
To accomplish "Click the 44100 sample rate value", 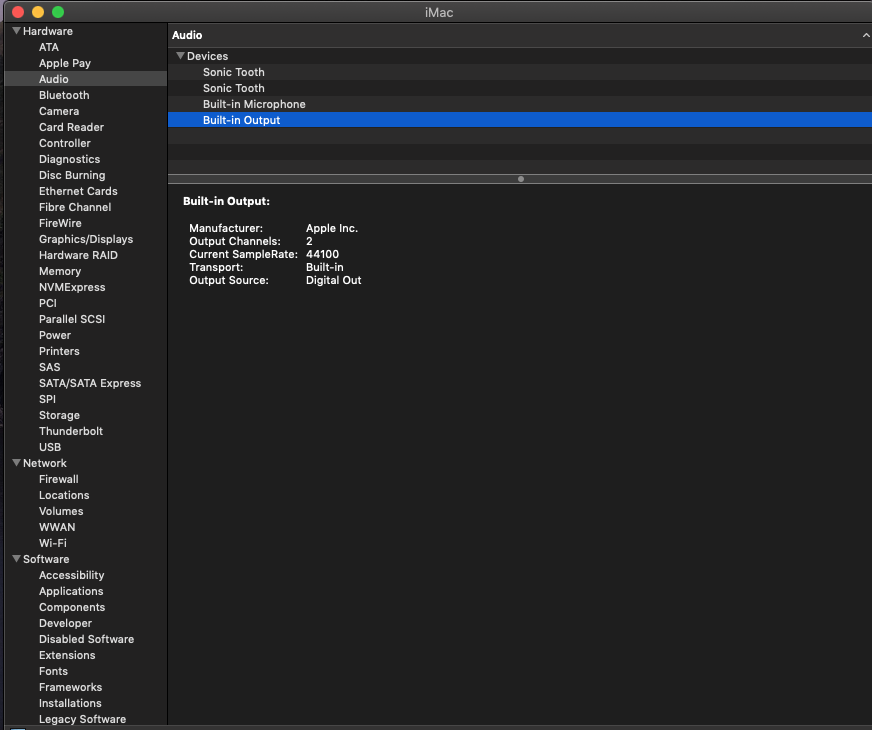I will 322,254.
